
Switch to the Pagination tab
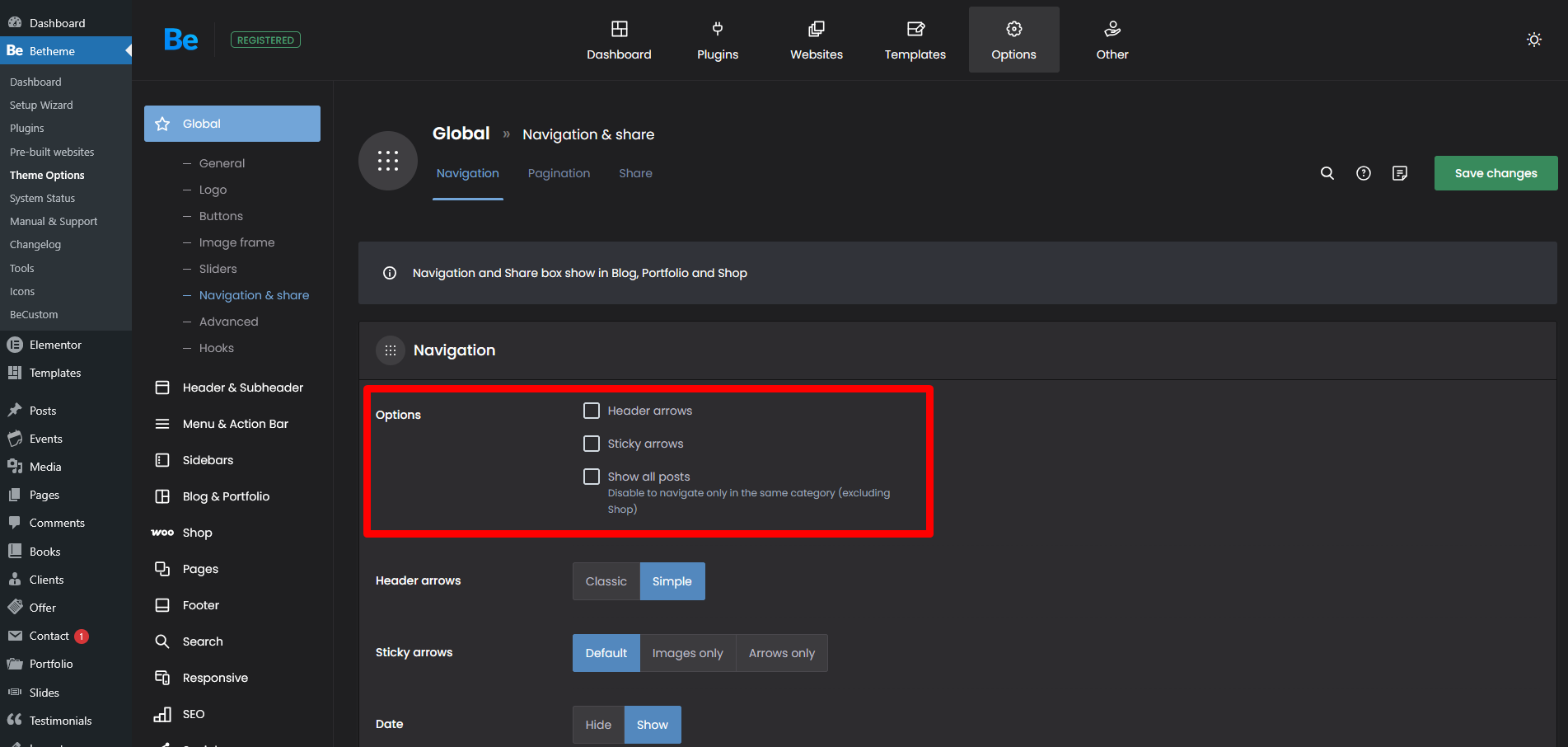coord(559,173)
